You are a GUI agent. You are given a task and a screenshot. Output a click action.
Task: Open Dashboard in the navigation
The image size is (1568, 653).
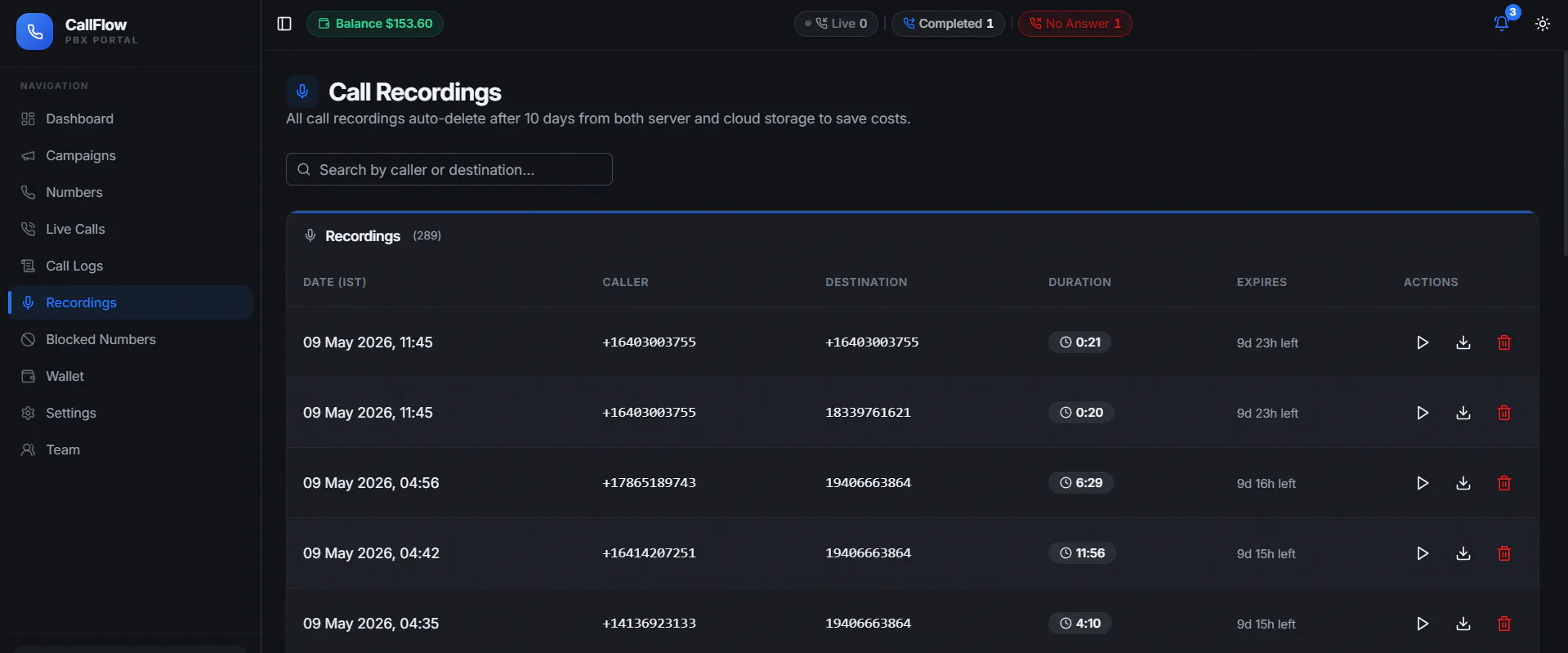click(131, 119)
